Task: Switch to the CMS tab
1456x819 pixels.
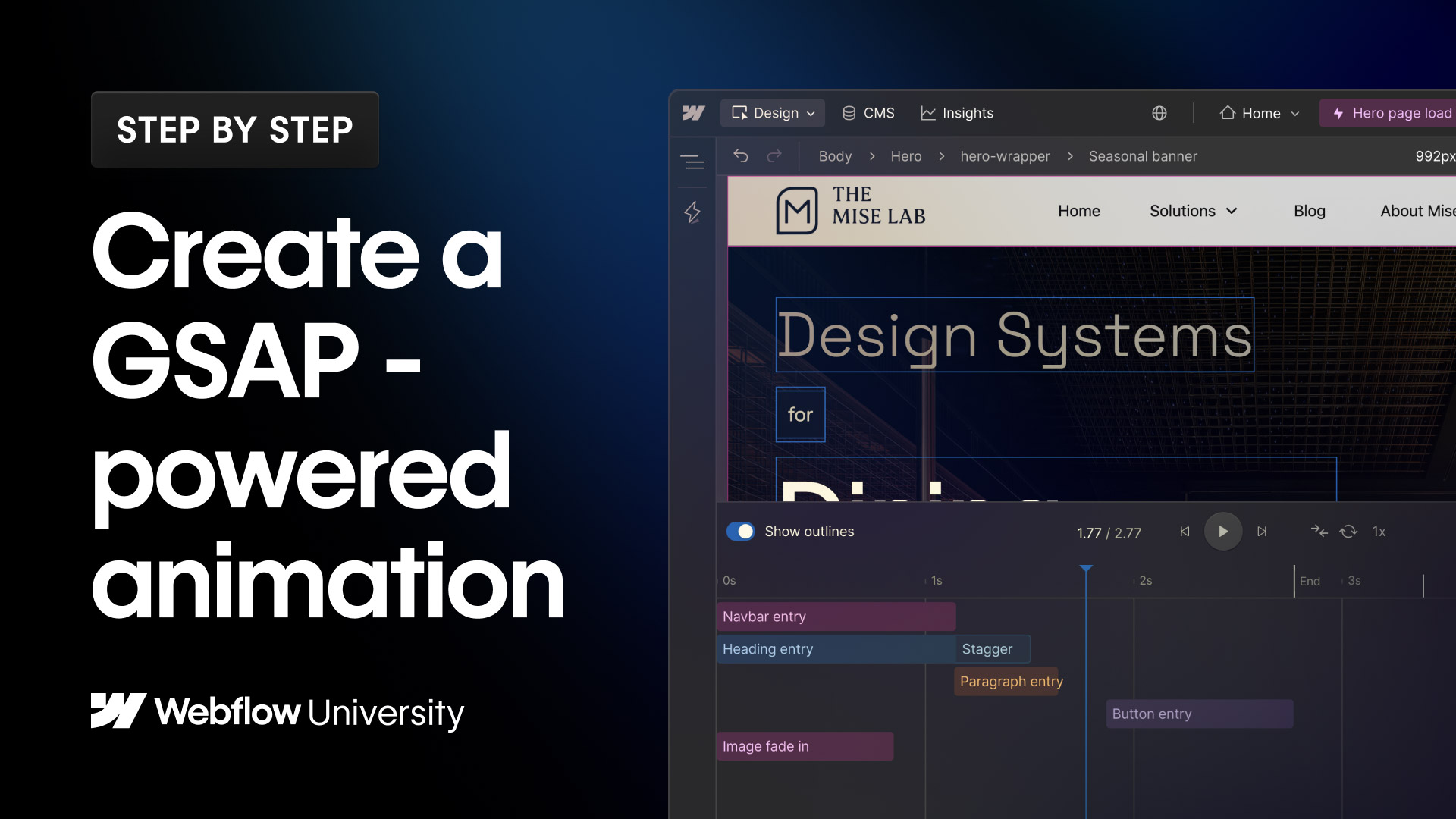Action: pos(868,113)
